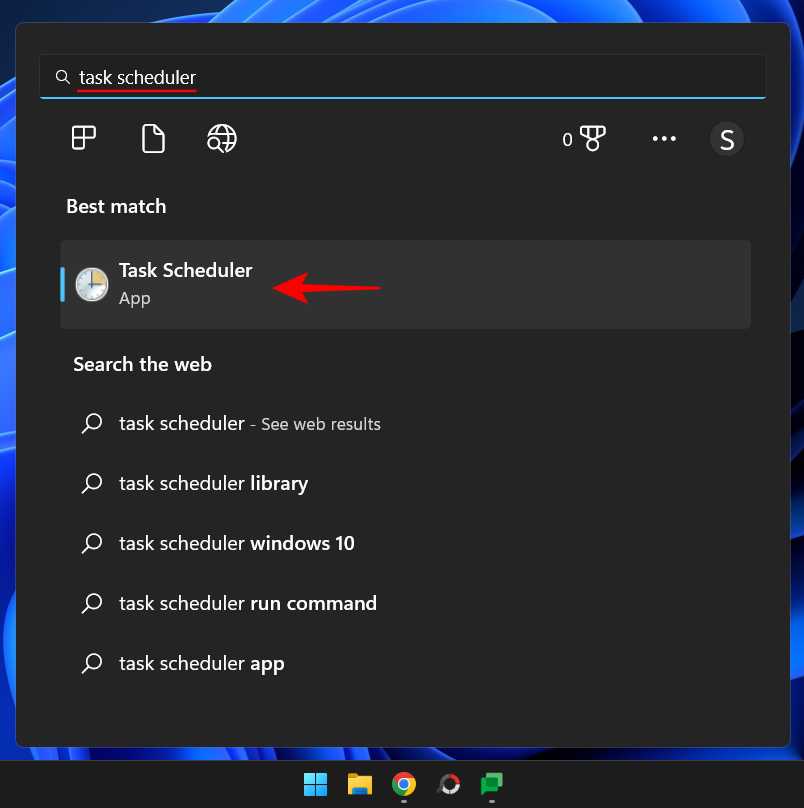Image resolution: width=804 pixels, height=808 pixels.
Task: Open the Task Scheduler app best match
Action: pyautogui.click(x=405, y=284)
